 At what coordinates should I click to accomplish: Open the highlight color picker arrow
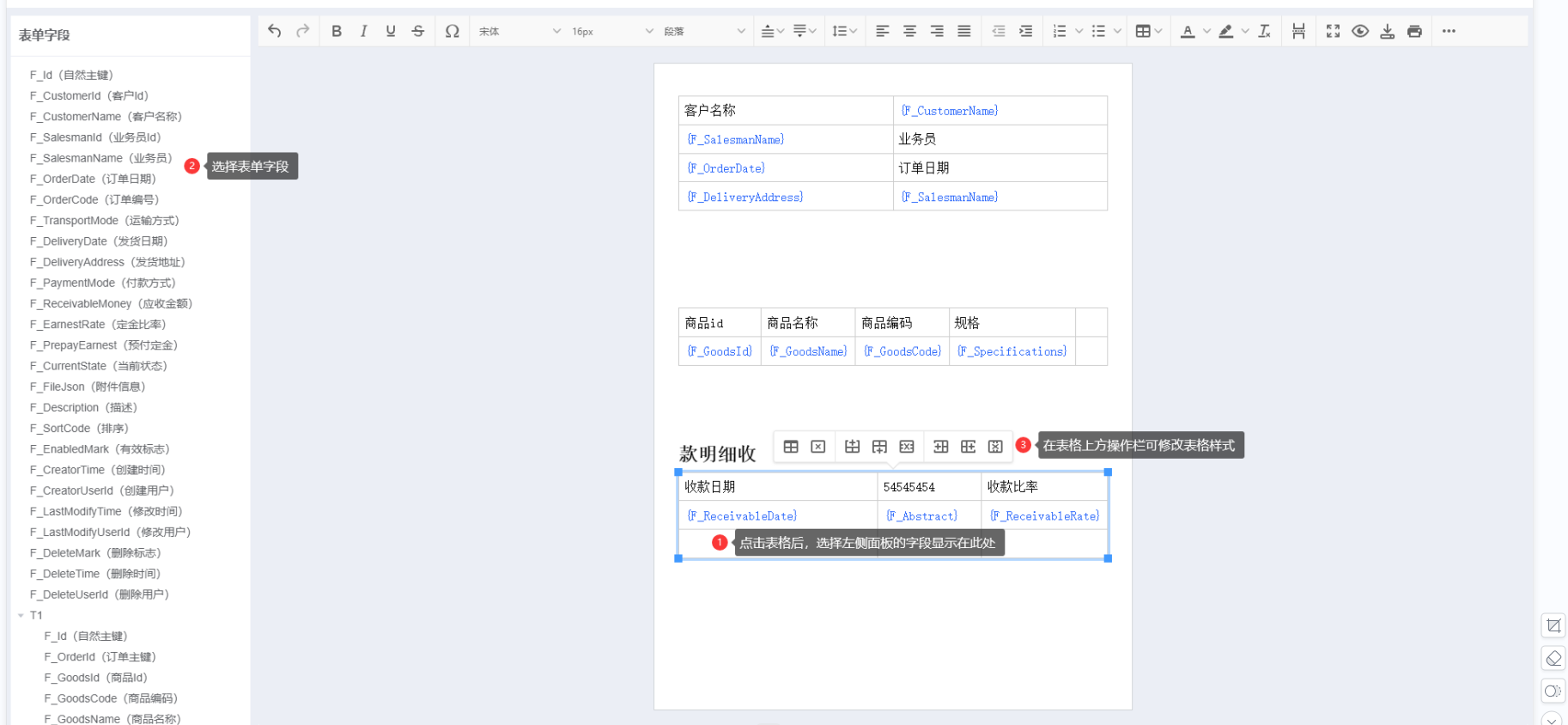click(1245, 31)
